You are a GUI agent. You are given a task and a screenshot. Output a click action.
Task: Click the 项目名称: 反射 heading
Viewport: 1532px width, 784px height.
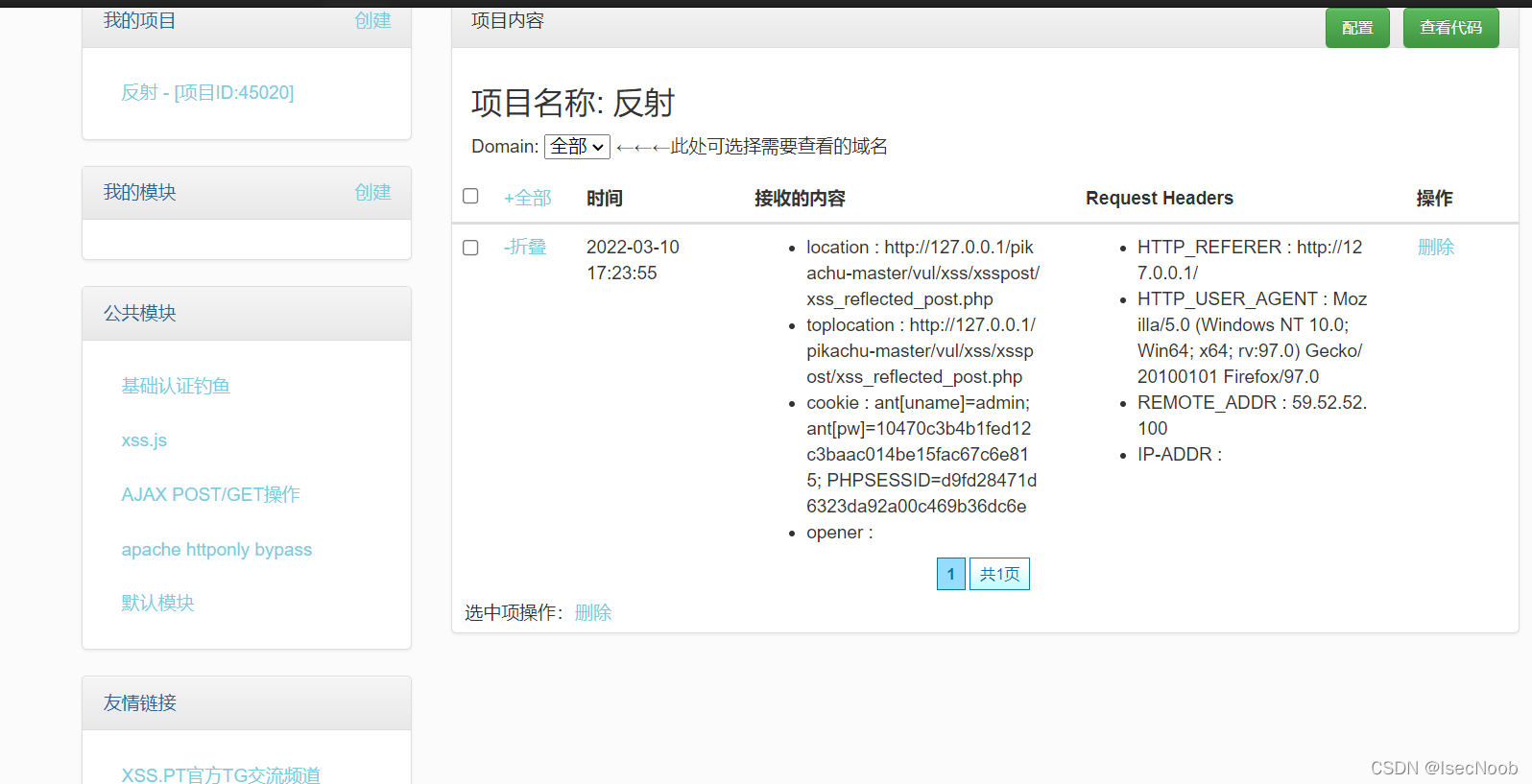pos(573,103)
